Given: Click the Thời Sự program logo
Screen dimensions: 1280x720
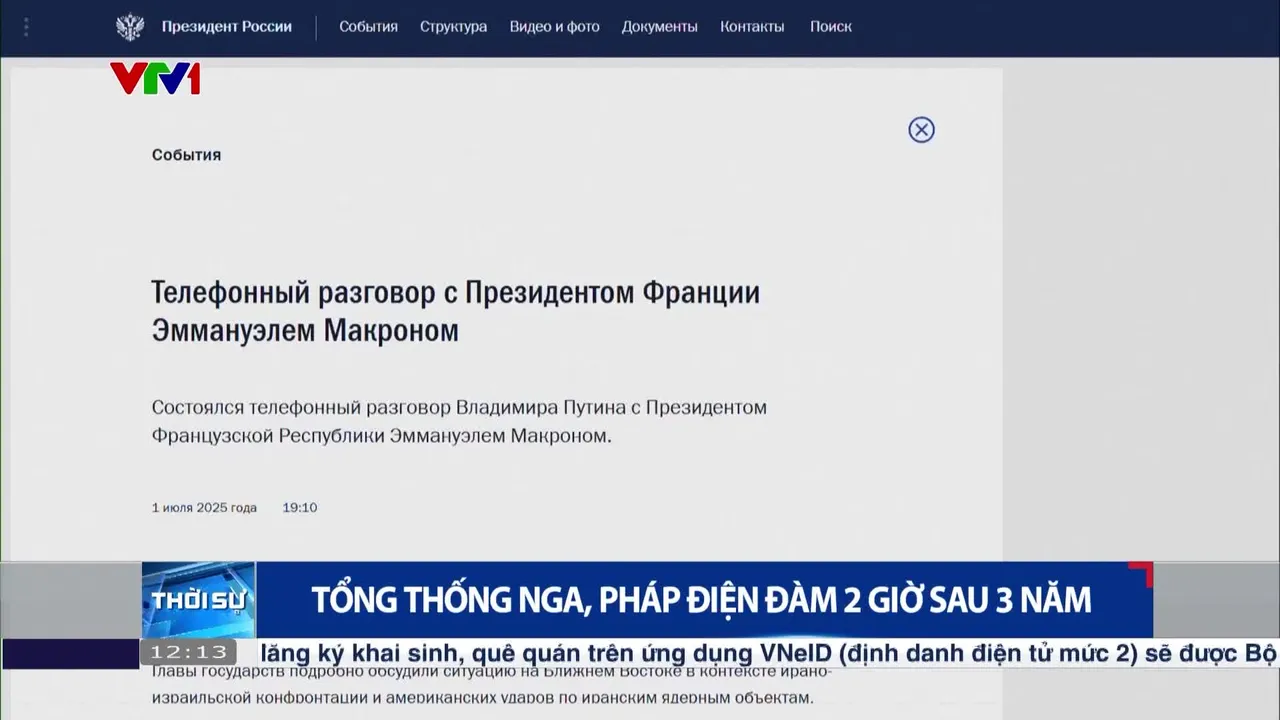Looking at the screenshot, I should coord(198,600).
